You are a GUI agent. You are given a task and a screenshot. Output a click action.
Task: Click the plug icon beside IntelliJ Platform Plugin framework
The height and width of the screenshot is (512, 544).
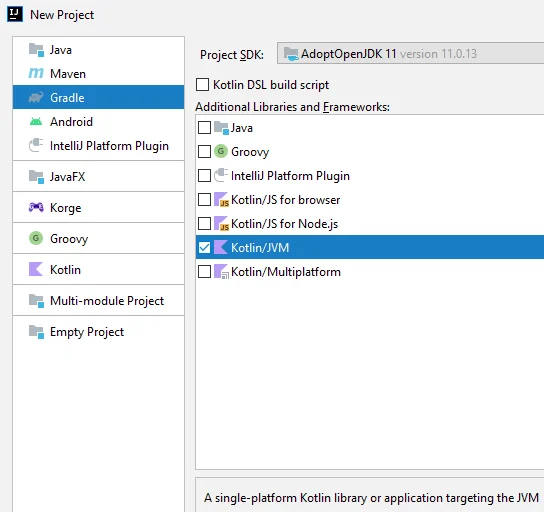[x=221, y=176]
